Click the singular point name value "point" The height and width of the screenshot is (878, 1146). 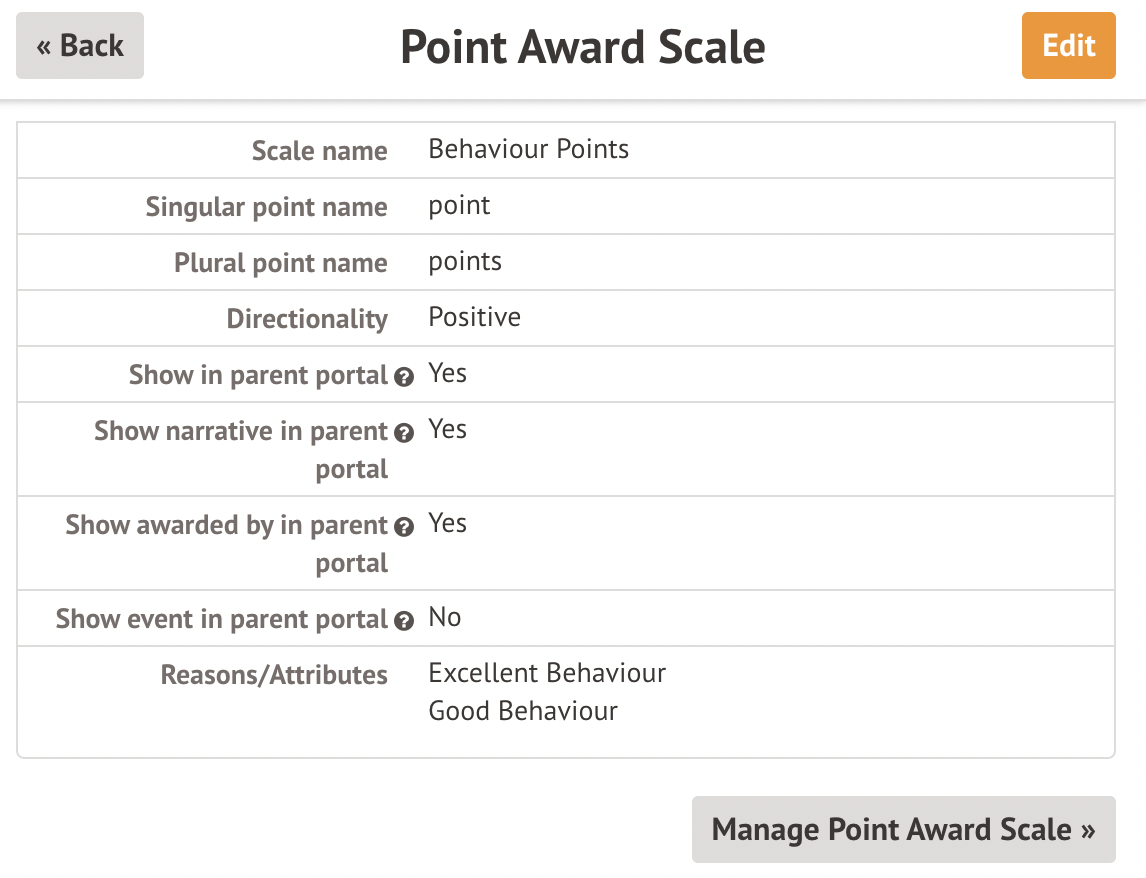tap(459, 206)
